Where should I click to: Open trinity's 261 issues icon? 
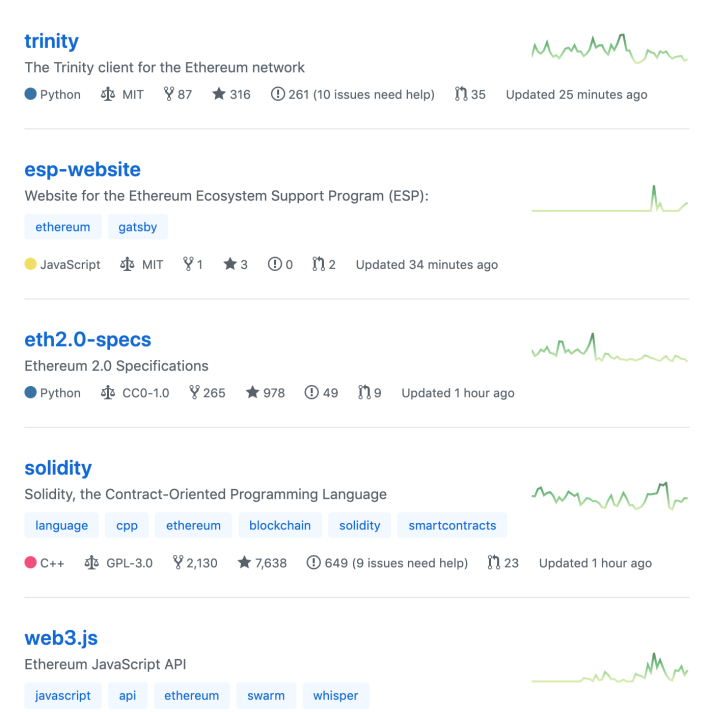point(278,94)
